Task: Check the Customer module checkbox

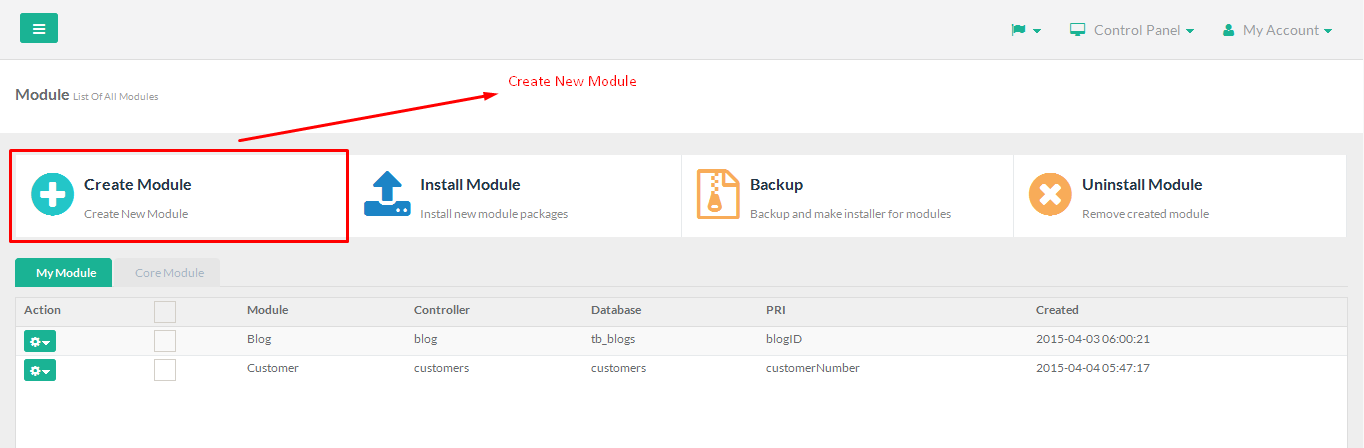Action: coord(165,370)
